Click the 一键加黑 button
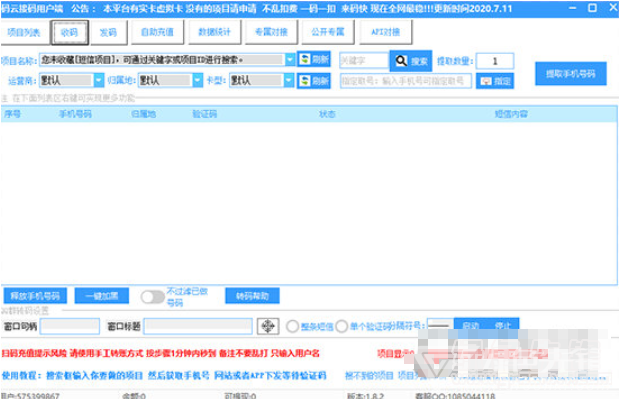The width and height of the screenshot is (621, 399). 102,296
